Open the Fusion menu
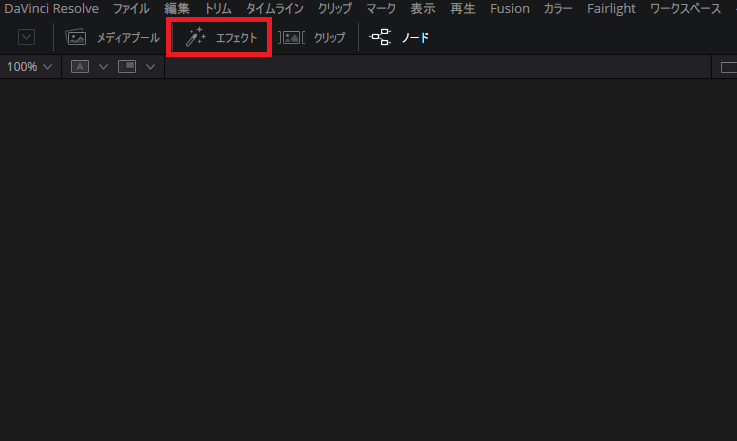 [510, 8]
